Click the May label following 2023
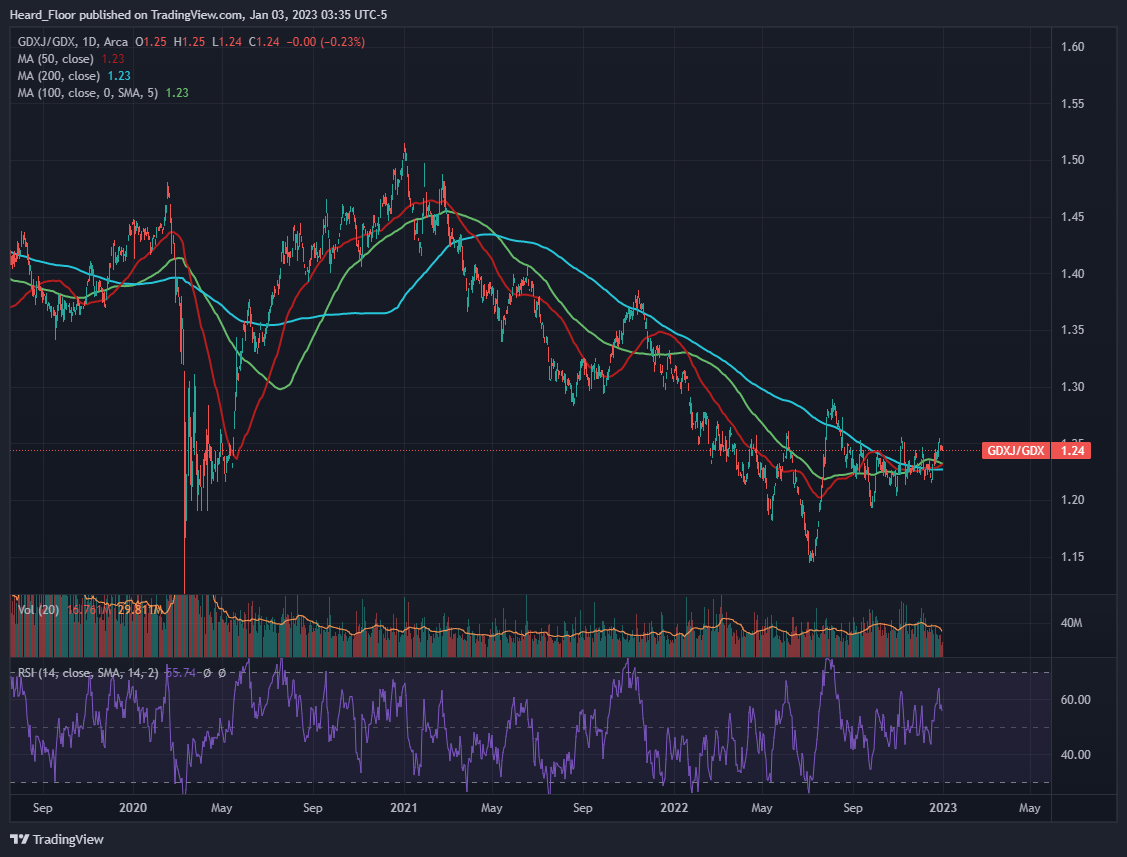Viewport: 1127px width, 857px height. click(1030, 807)
